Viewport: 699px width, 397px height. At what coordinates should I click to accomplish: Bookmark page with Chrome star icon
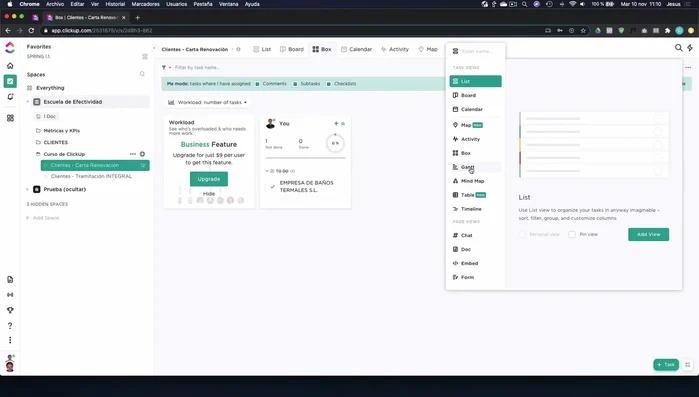[583, 30]
